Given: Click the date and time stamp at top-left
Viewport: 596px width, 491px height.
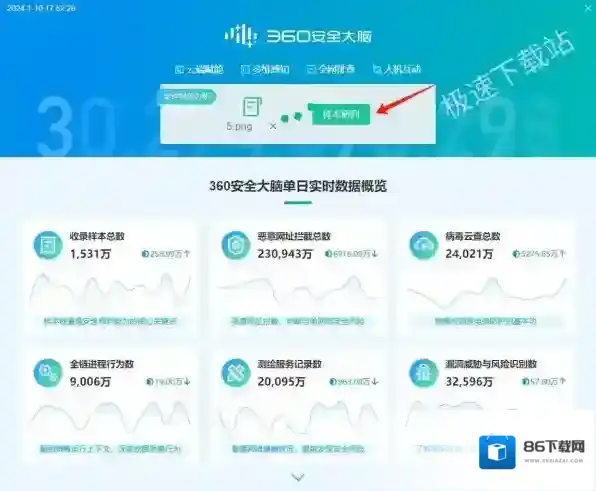Looking at the screenshot, I should coord(41,8).
